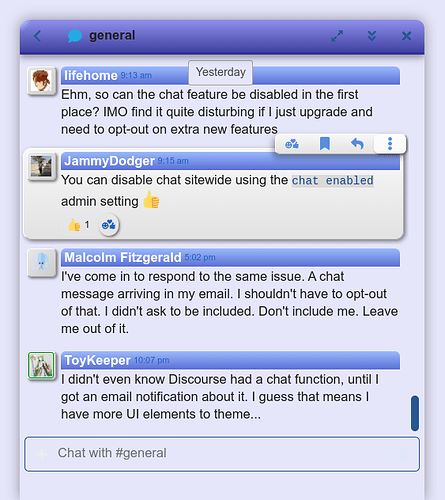Open the plus attachment menu in composer
This screenshot has height=500, width=445.
pos(42,454)
